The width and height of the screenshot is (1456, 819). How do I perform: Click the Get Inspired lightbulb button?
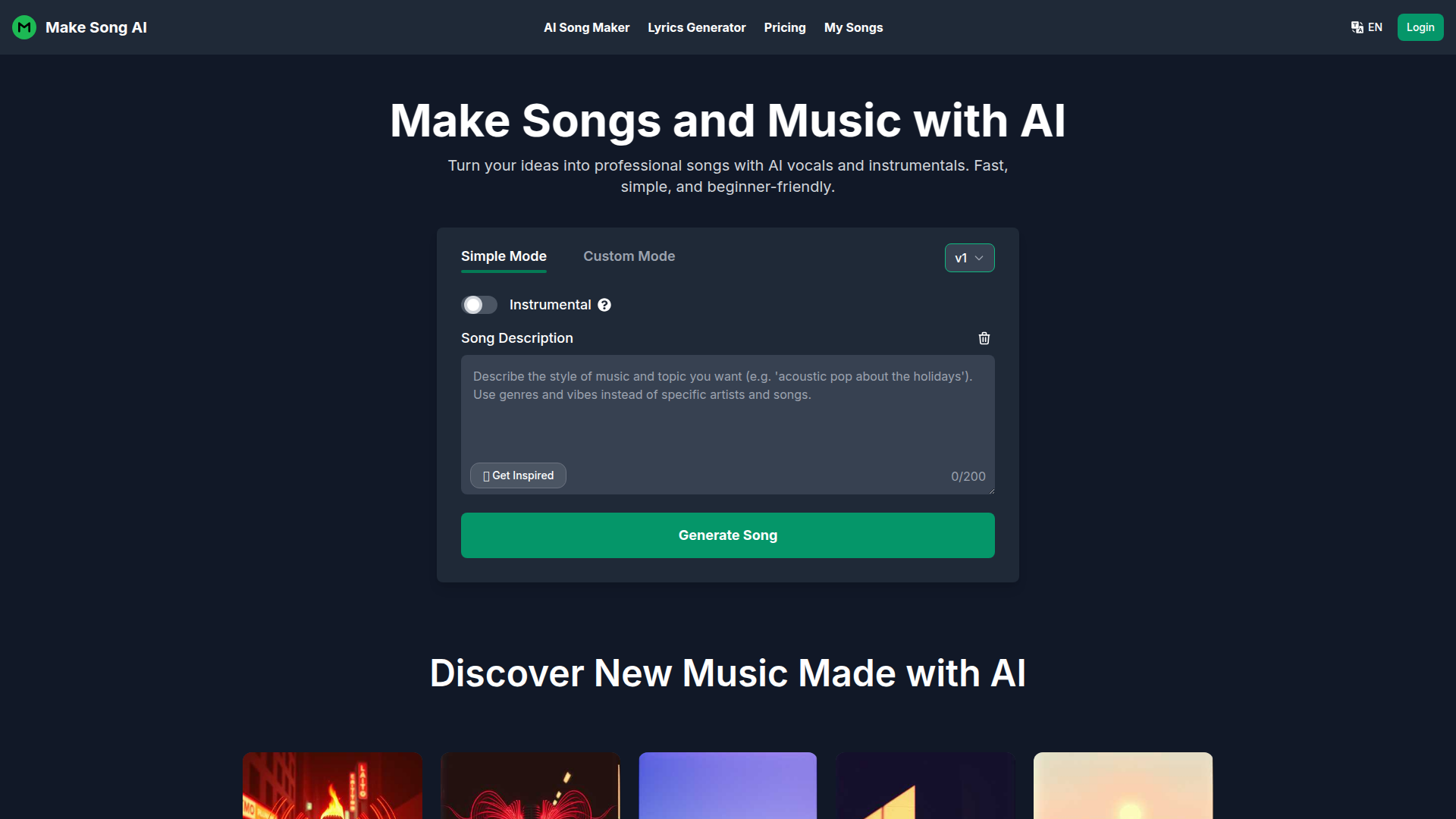click(518, 475)
